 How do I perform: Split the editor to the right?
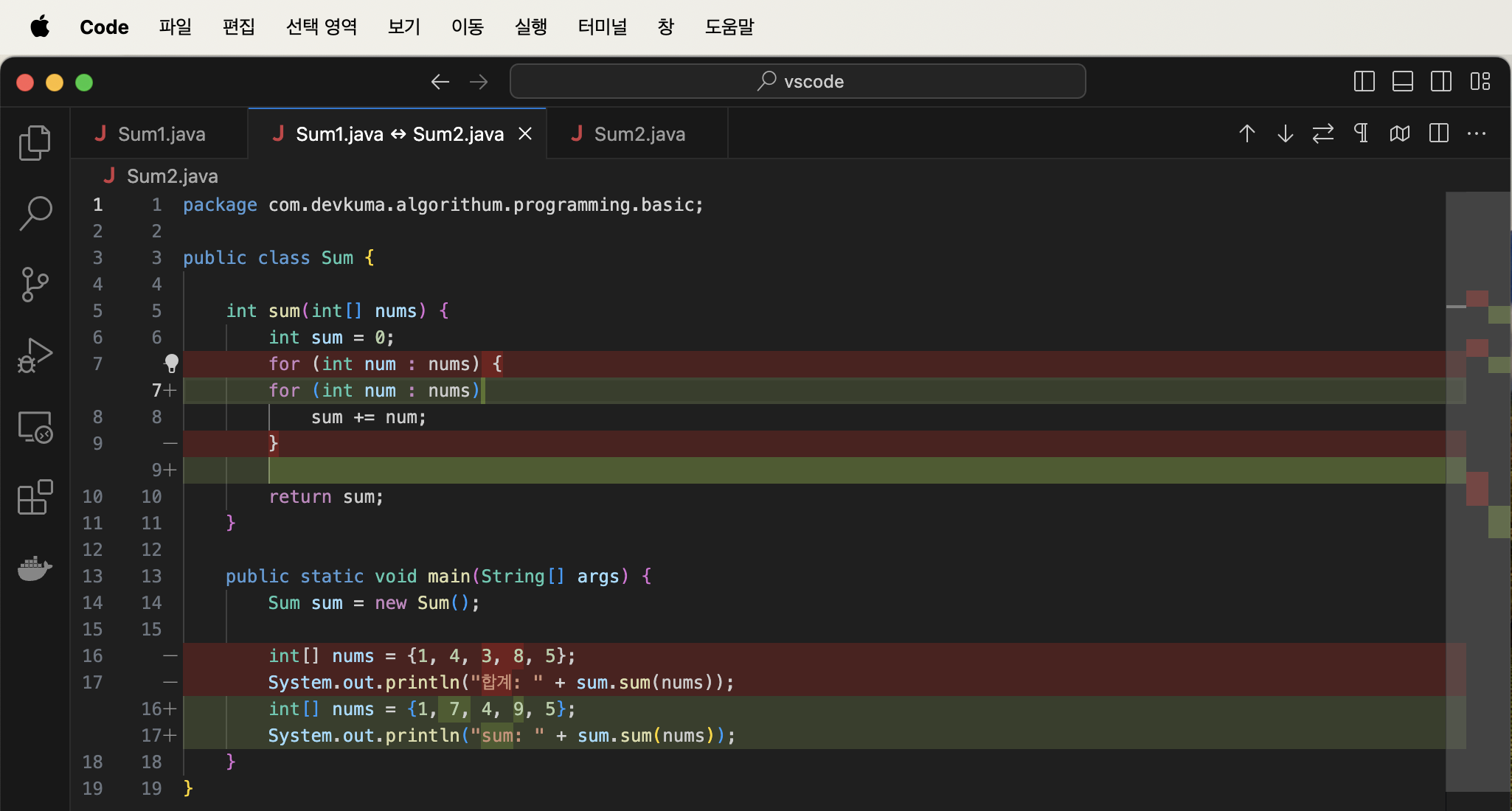[x=1438, y=133]
